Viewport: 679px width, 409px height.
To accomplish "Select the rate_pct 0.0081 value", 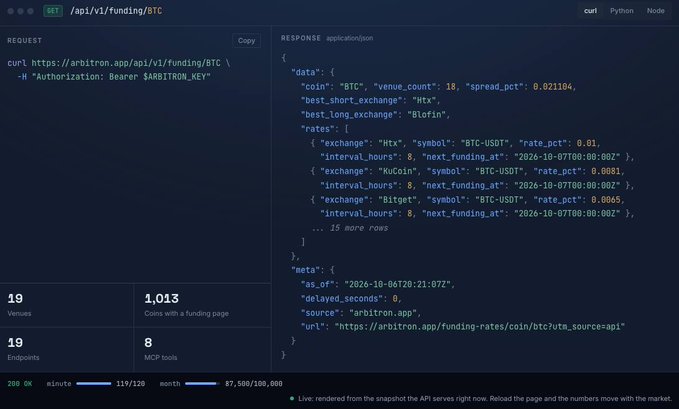I will point(605,171).
